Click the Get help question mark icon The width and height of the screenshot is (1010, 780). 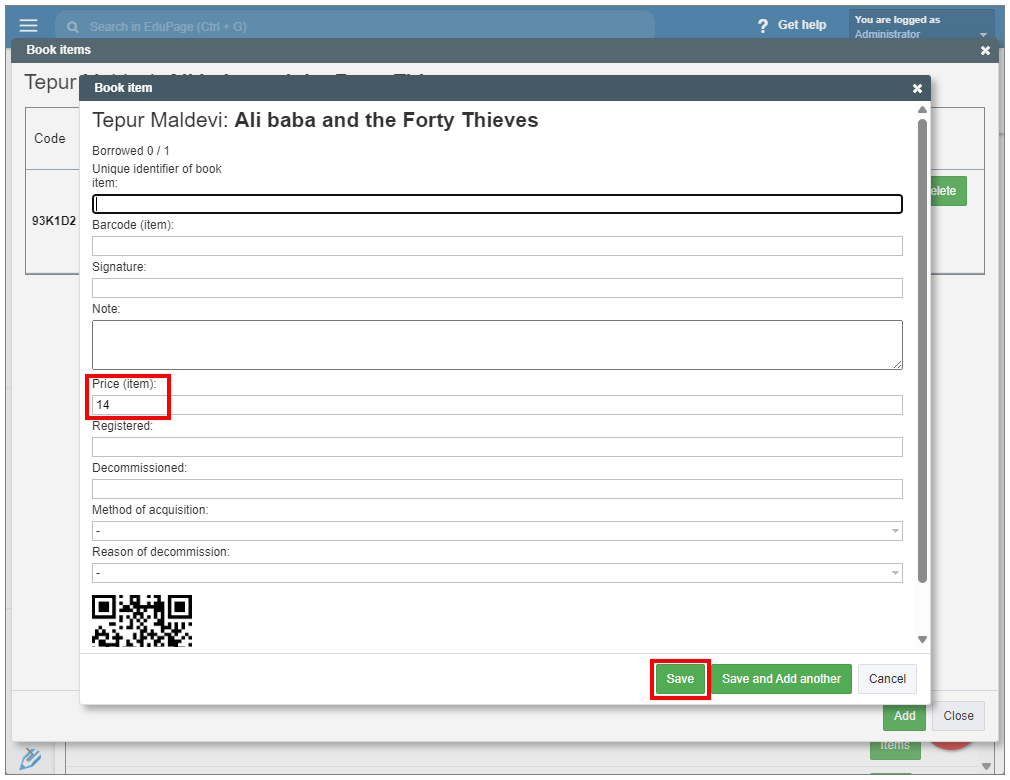763,25
